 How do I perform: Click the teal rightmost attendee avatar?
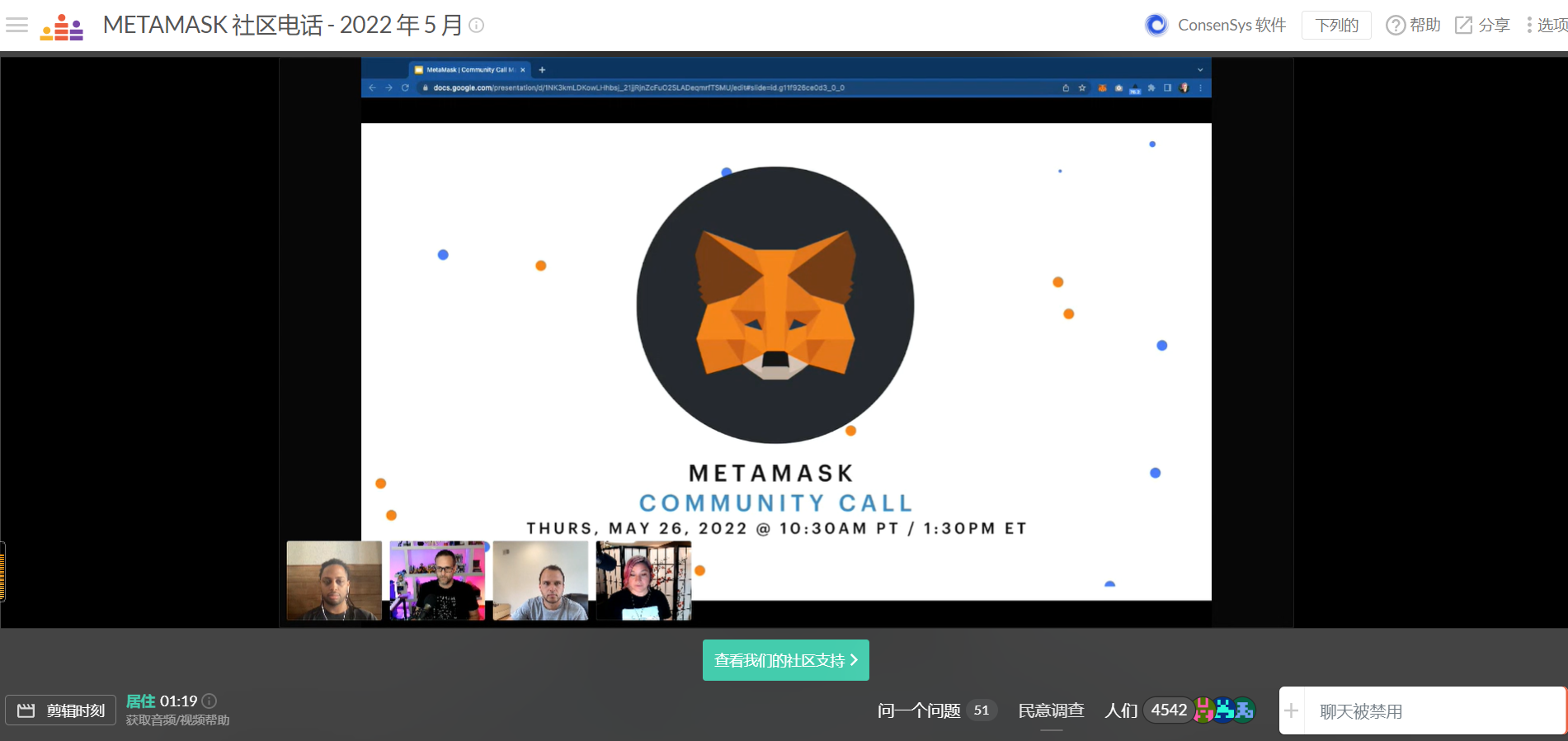1244,710
